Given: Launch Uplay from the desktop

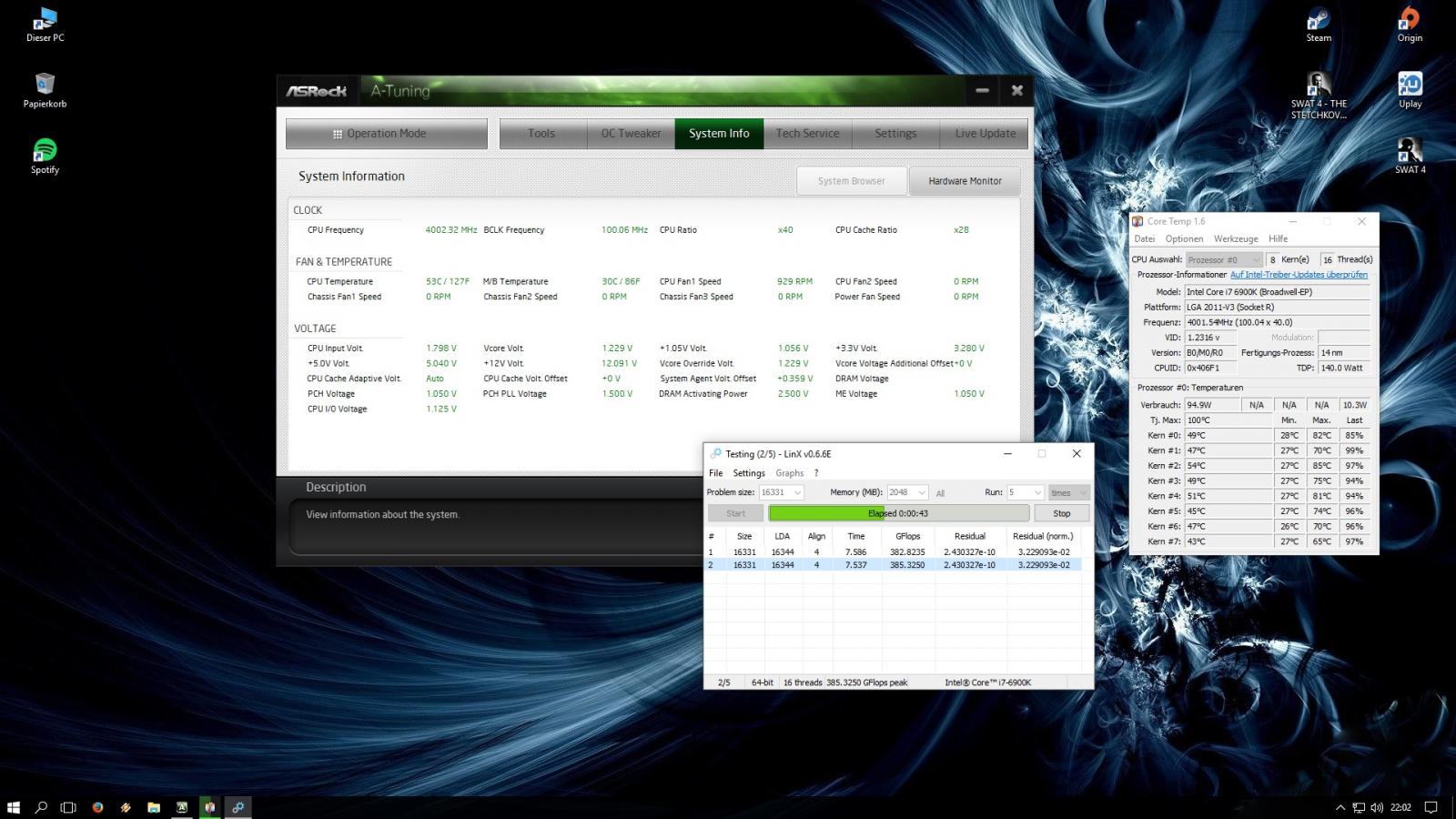Looking at the screenshot, I should [x=1410, y=91].
